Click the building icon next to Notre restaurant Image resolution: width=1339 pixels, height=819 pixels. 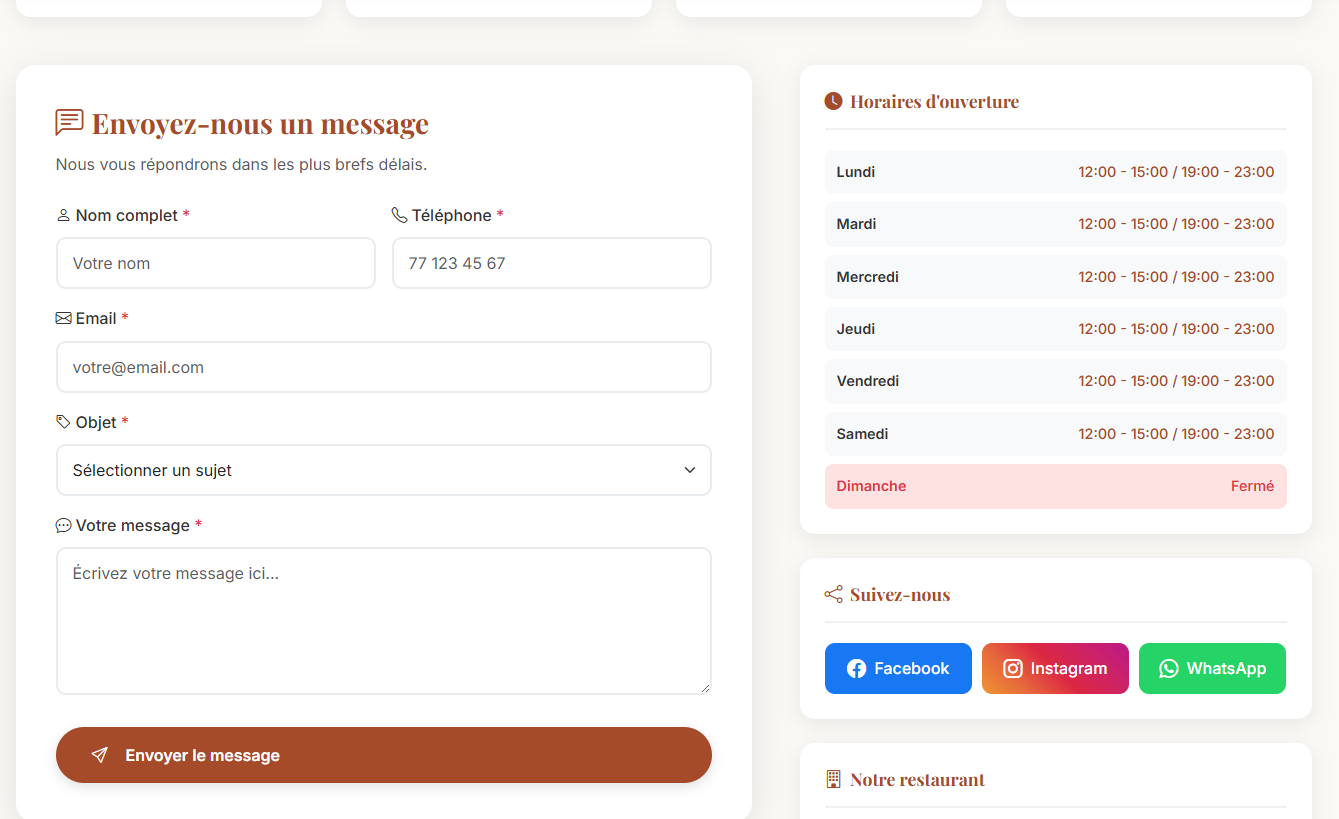click(833, 779)
